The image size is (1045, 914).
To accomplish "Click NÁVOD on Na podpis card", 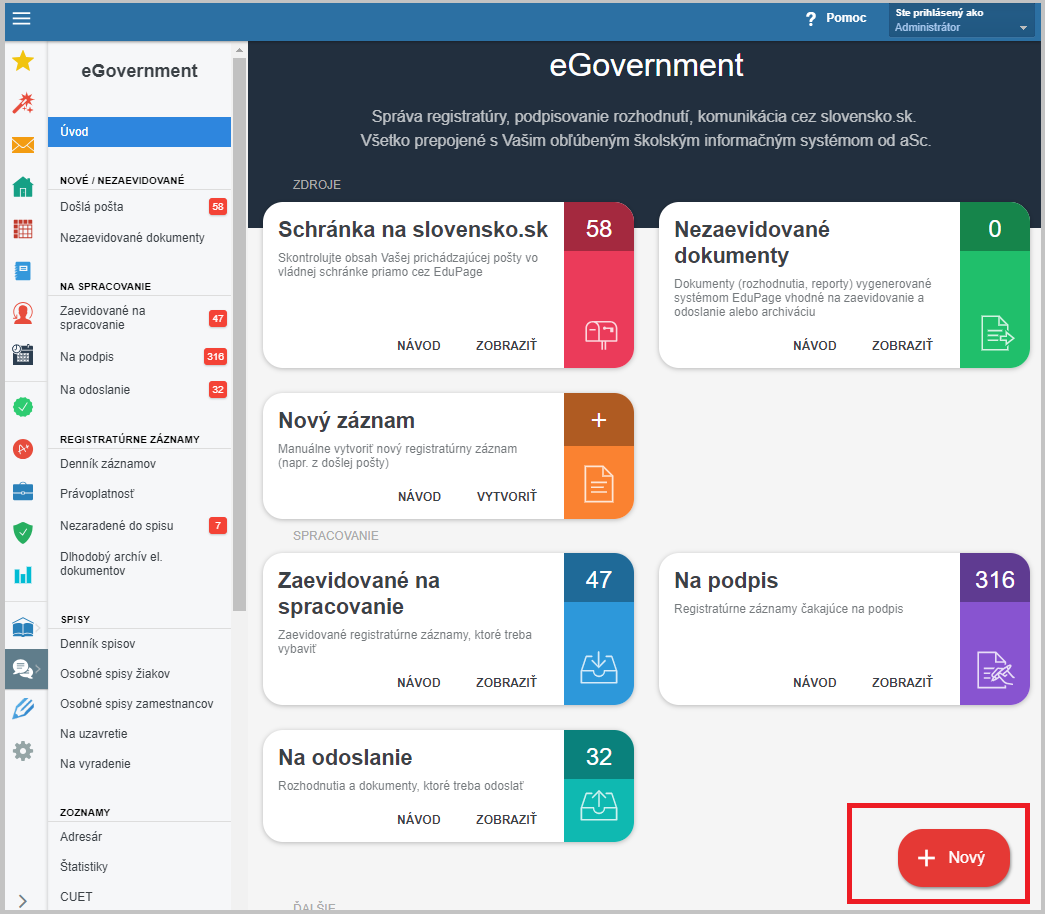I will 814,683.
